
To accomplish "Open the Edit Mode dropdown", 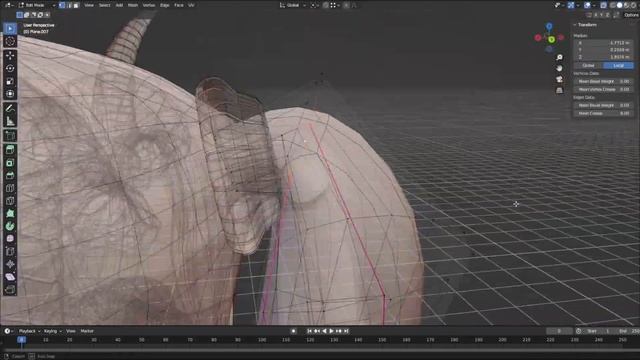I will coord(36,5).
